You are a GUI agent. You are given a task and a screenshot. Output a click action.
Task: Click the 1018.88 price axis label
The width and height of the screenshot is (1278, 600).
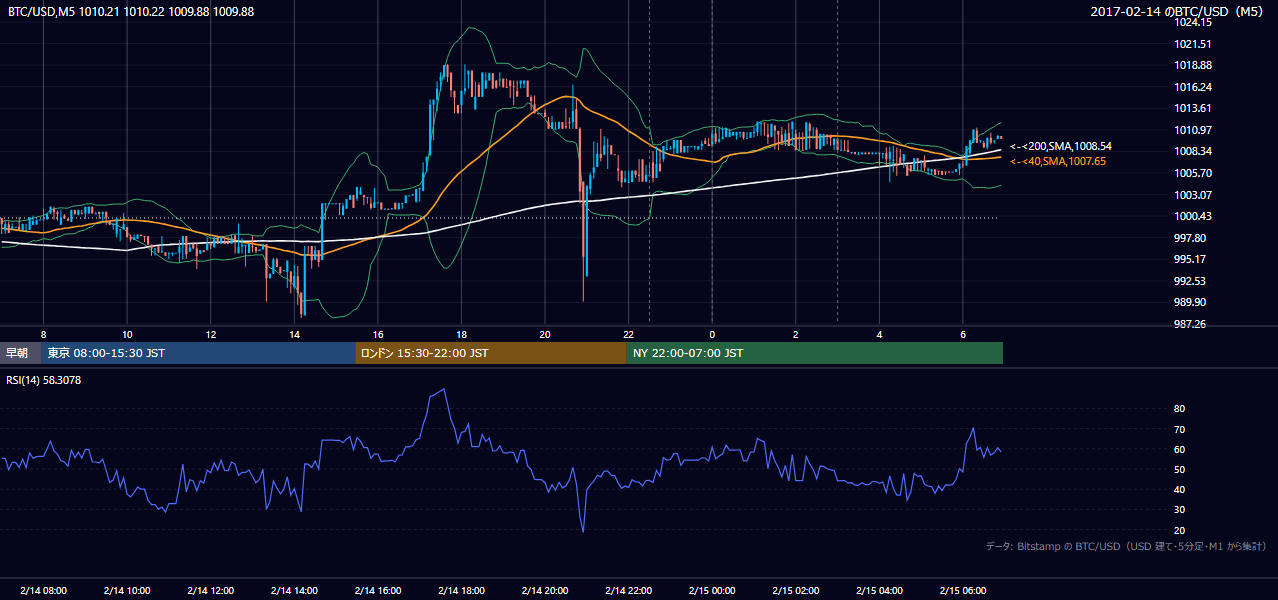coord(1194,65)
